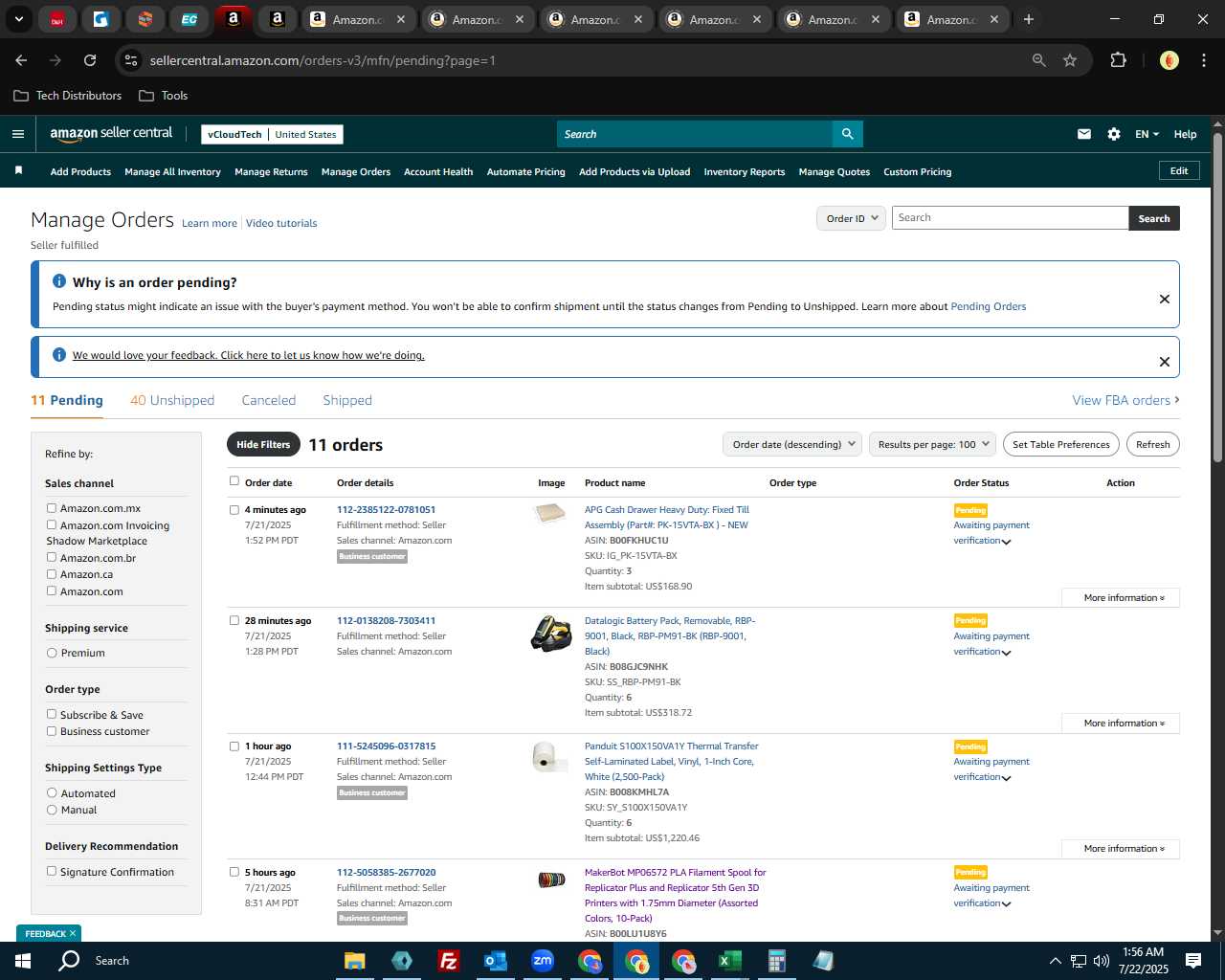Close the FEEDBACK tag
This screenshot has height=980, width=1225.
(73, 933)
